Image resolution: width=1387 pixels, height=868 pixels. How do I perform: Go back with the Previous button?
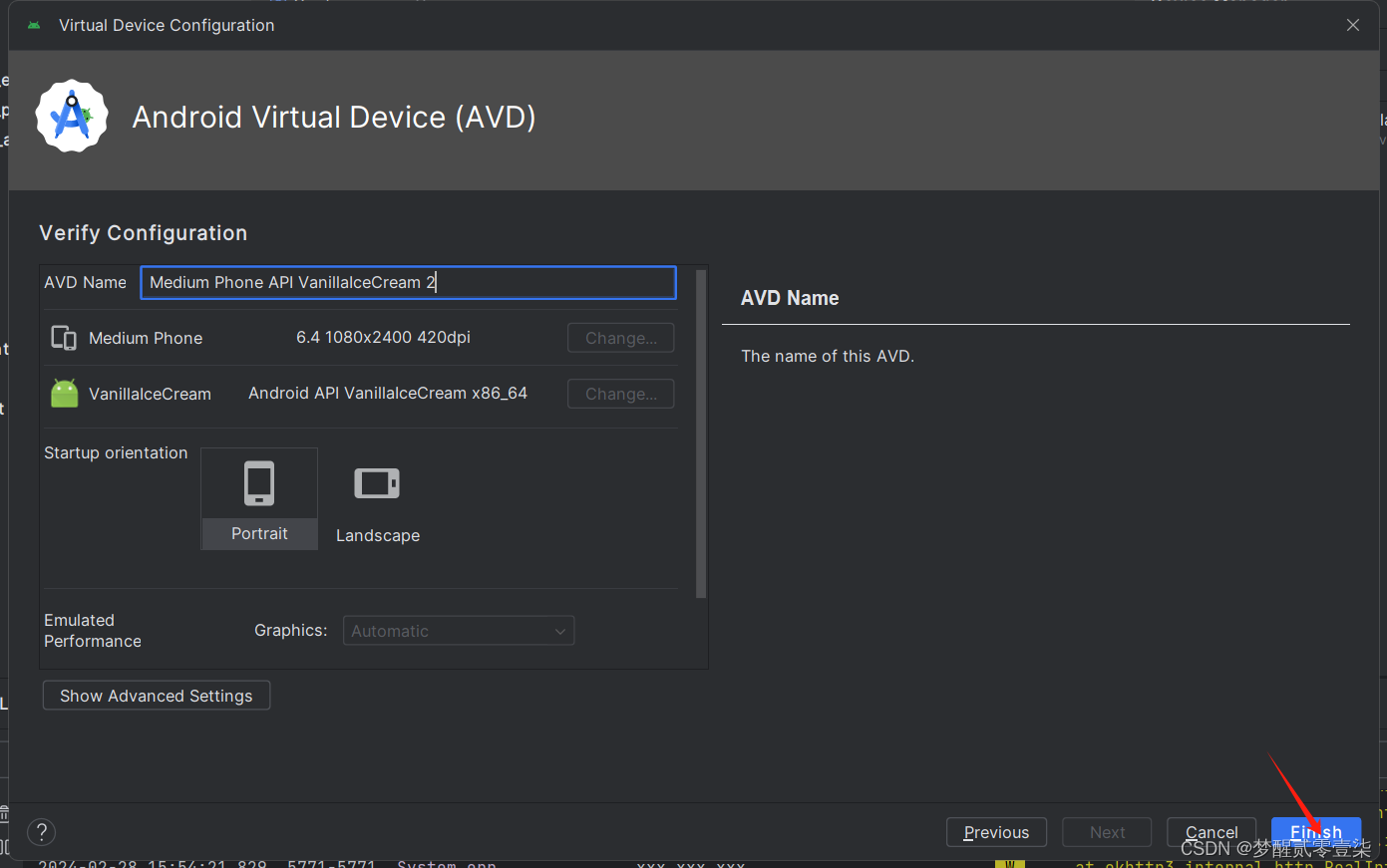click(x=996, y=832)
